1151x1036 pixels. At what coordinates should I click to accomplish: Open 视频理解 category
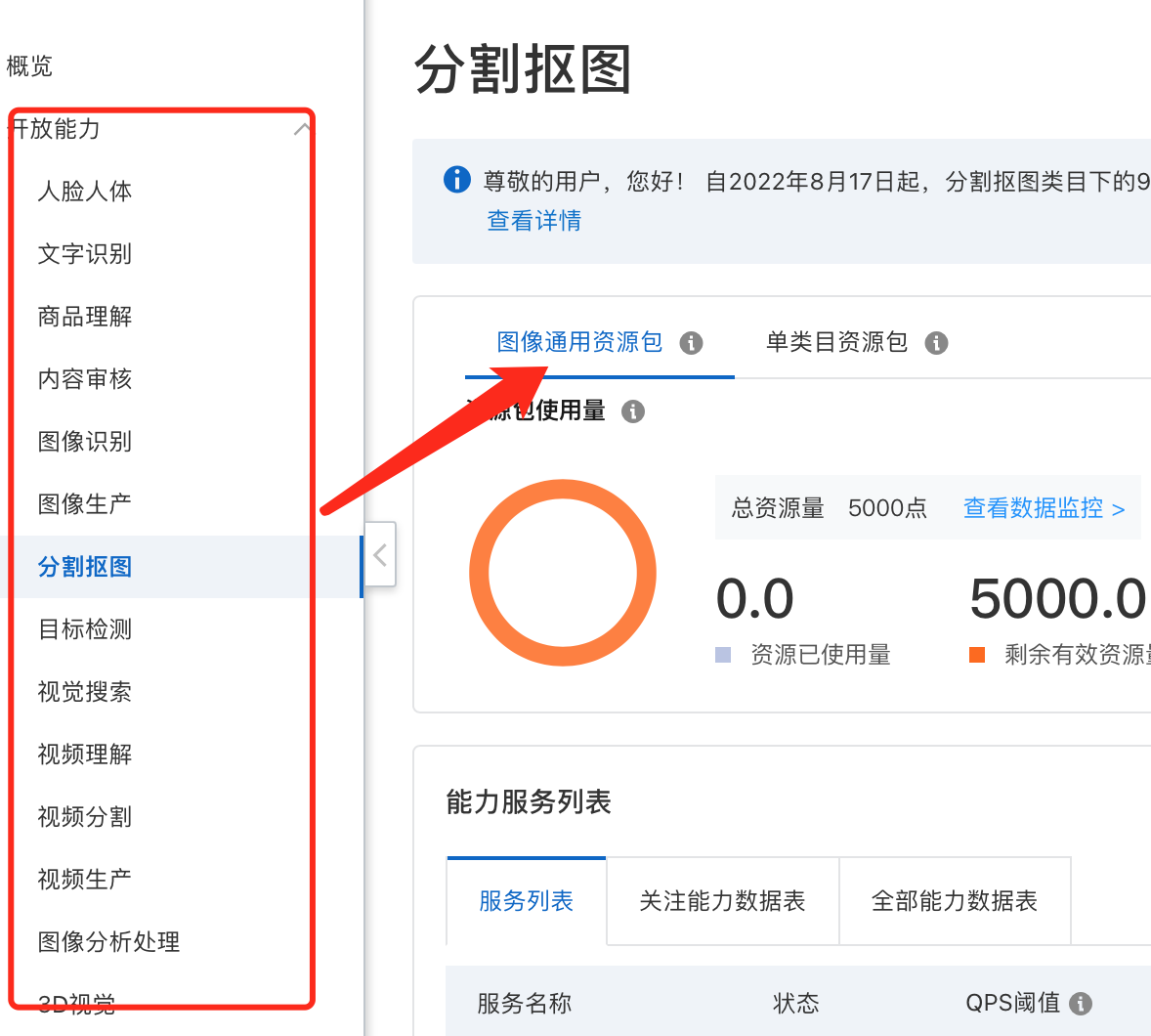coord(84,755)
